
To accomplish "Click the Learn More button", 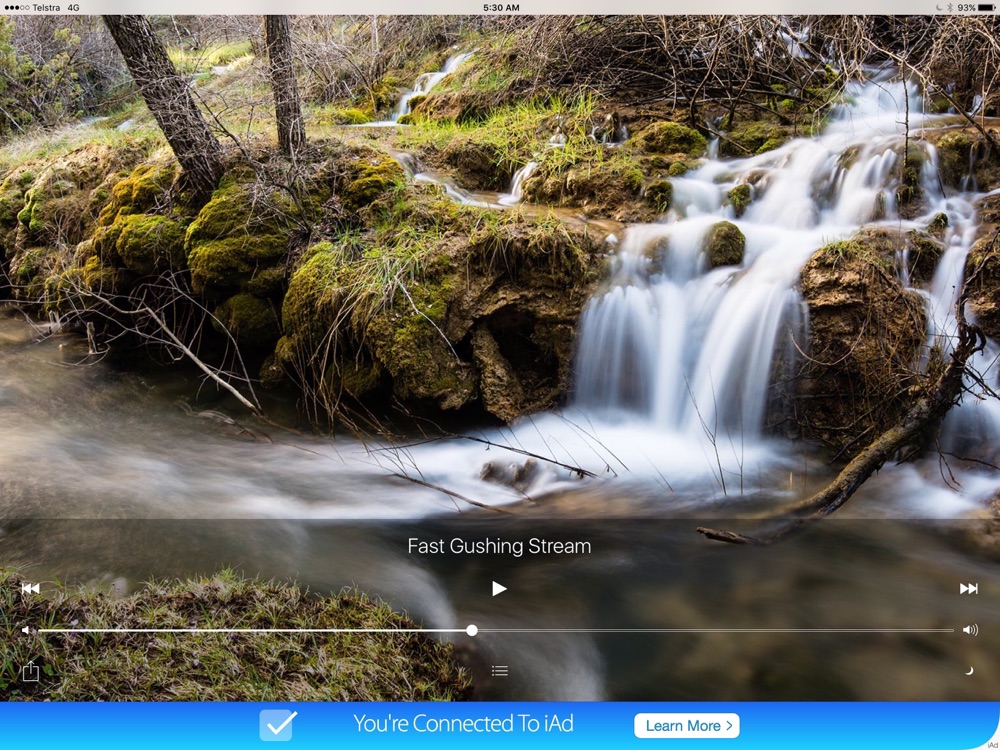I will click(x=687, y=726).
